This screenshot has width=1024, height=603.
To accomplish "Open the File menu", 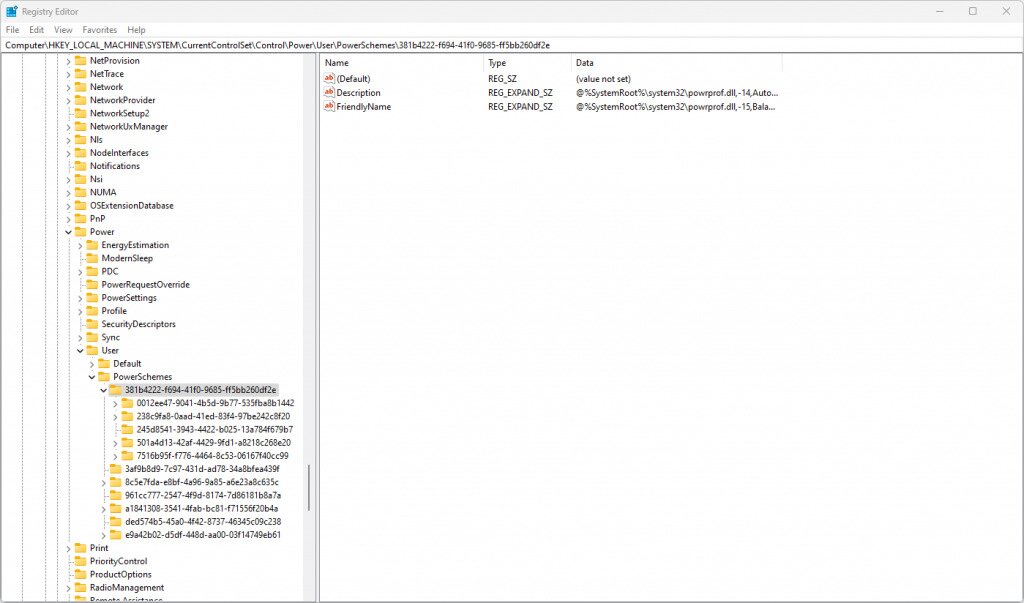I will click(x=13, y=30).
